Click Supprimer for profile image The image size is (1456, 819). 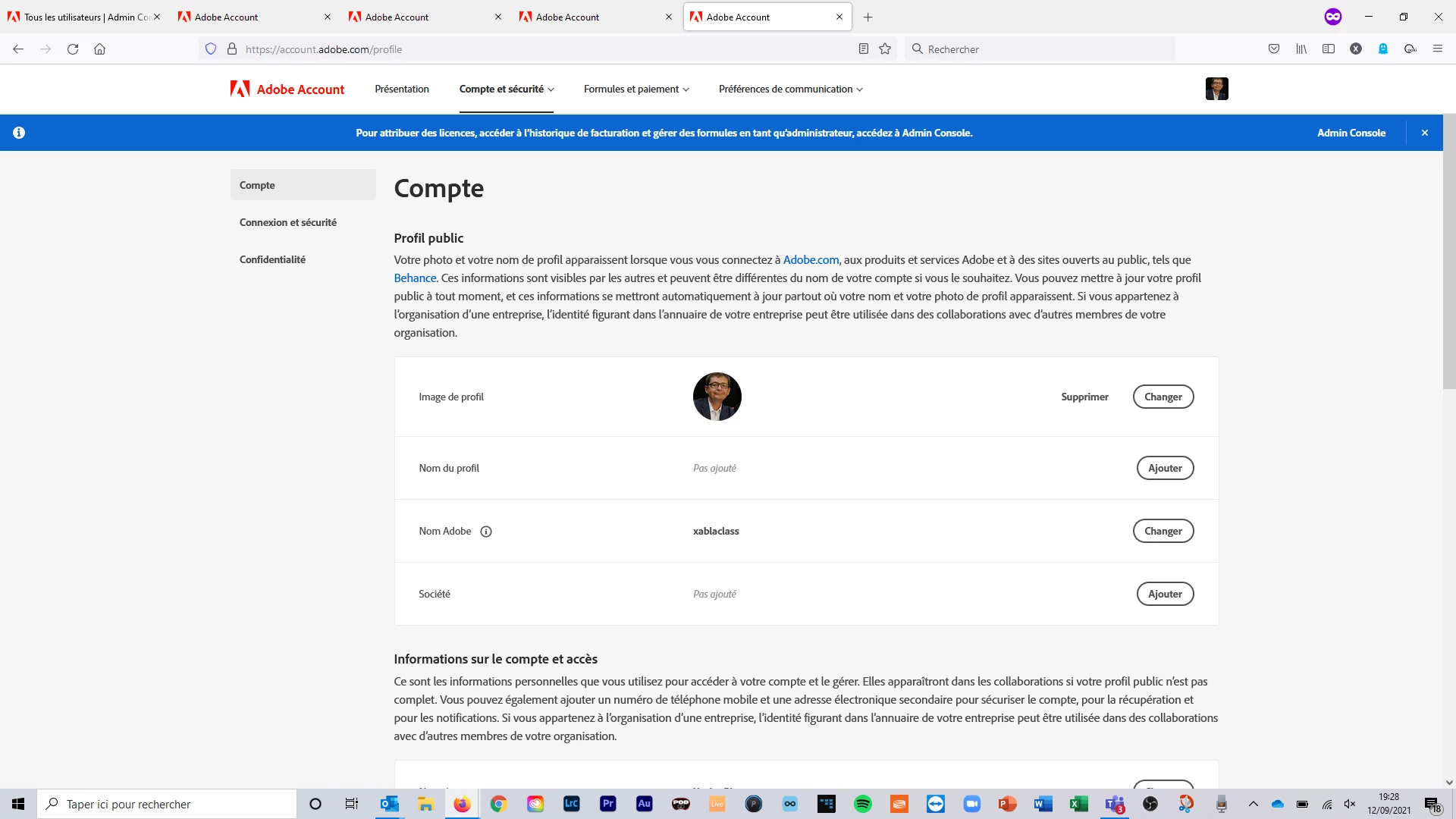[1084, 397]
